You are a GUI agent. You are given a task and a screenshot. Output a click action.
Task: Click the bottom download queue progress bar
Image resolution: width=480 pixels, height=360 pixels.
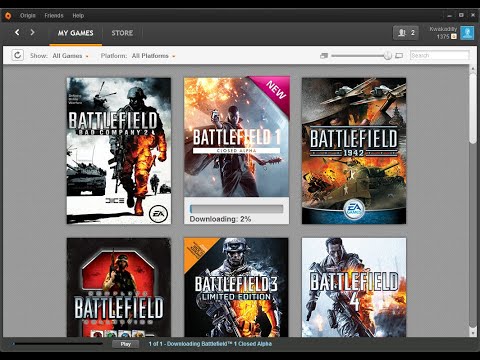pyautogui.click(x=58, y=344)
